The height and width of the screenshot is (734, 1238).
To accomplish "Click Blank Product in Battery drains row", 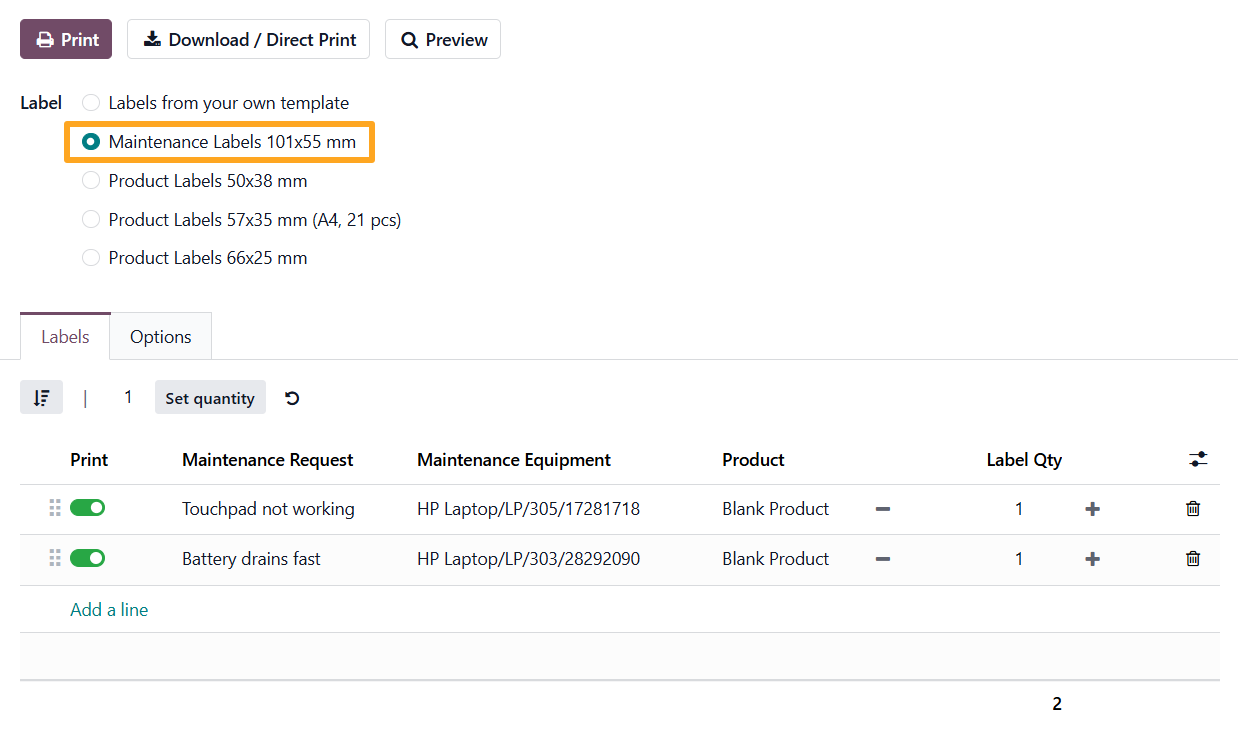I will coord(776,559).
